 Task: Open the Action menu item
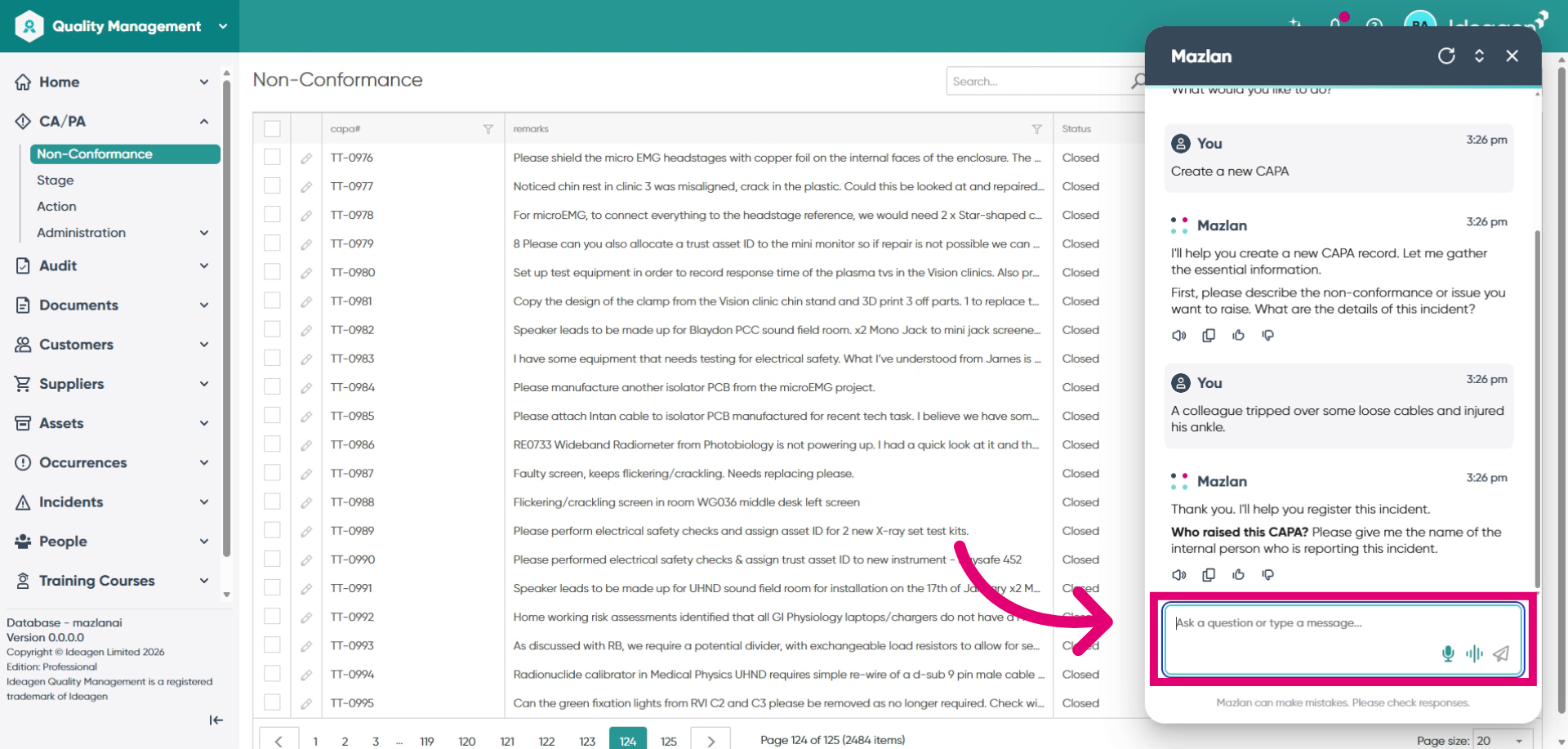click(x=56, y=207)
